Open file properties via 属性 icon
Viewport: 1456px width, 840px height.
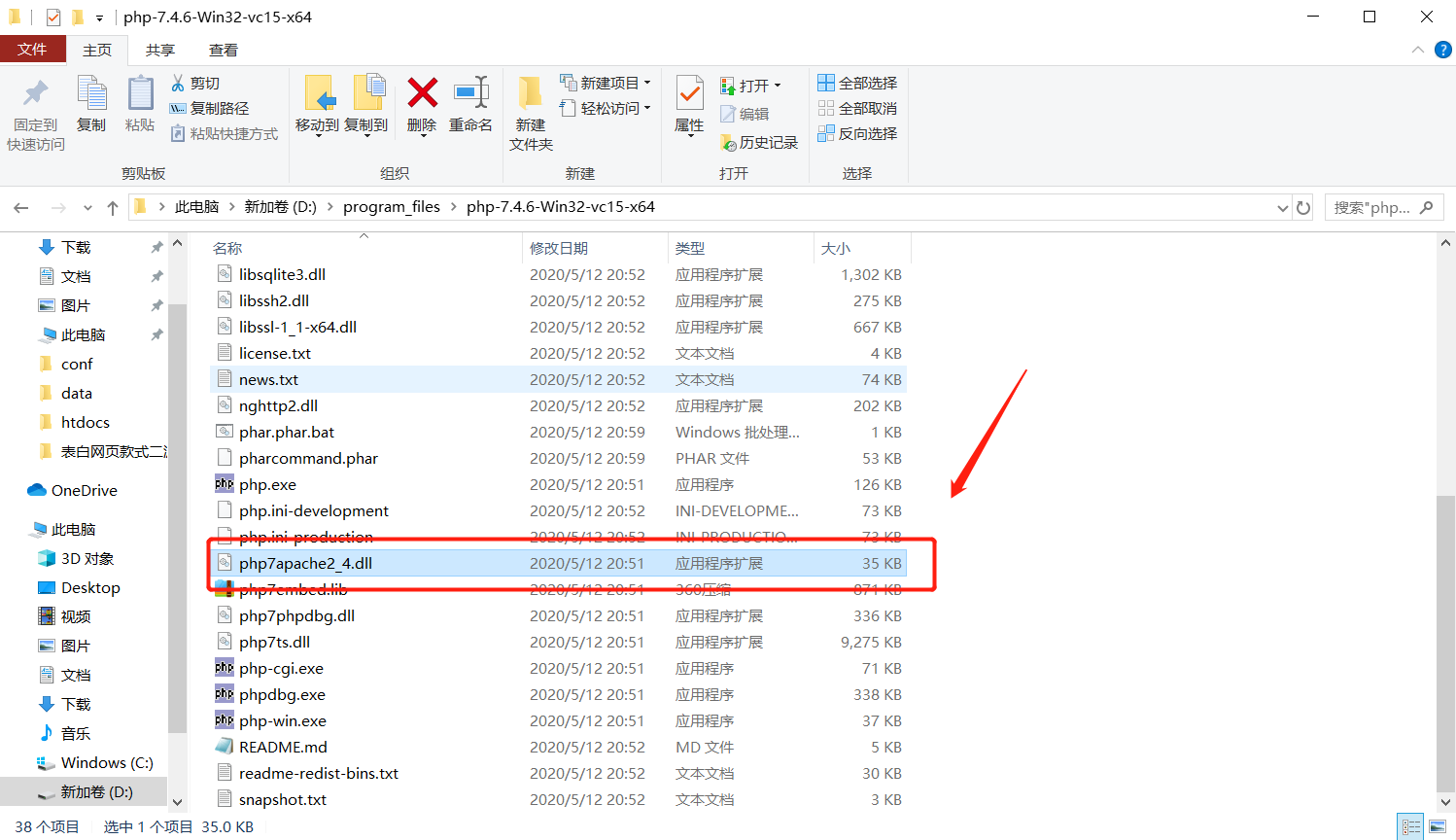point(688,107)
